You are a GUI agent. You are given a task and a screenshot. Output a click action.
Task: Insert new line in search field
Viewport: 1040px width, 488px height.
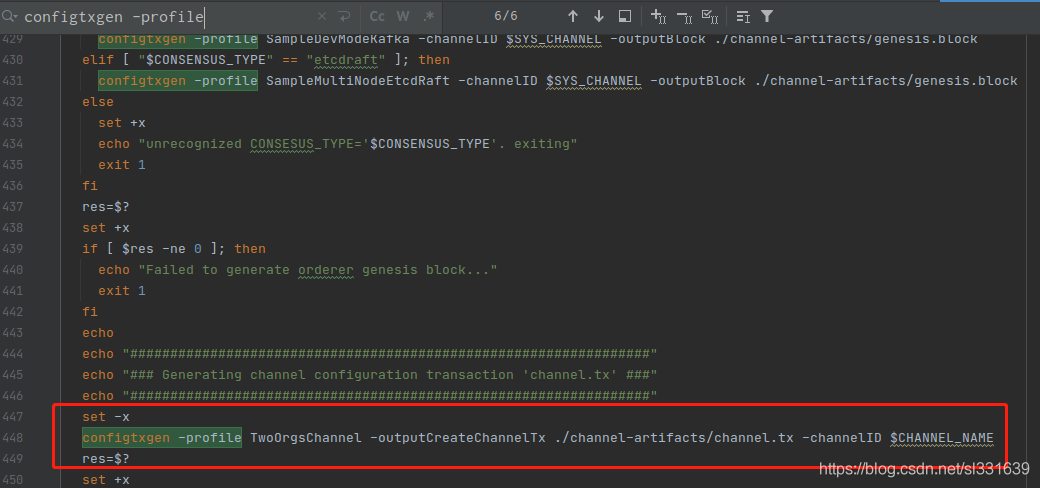[x=344, y=16]
